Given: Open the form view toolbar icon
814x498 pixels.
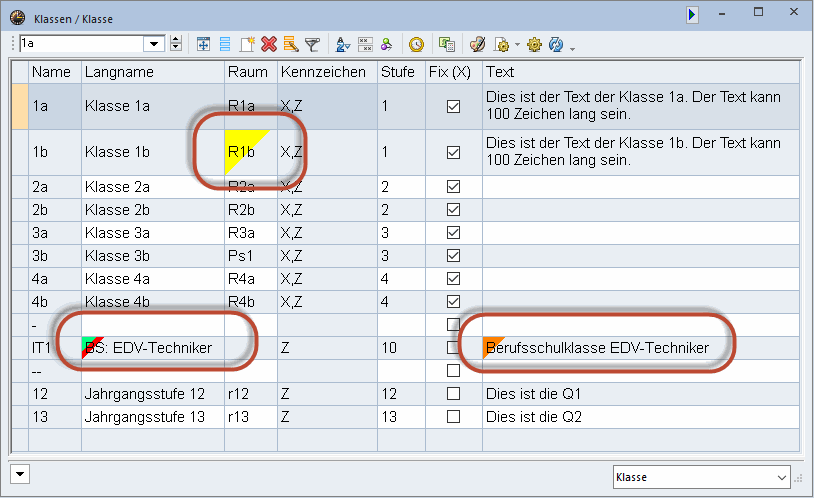Looking at the screenshot, I should coord(204,44).
